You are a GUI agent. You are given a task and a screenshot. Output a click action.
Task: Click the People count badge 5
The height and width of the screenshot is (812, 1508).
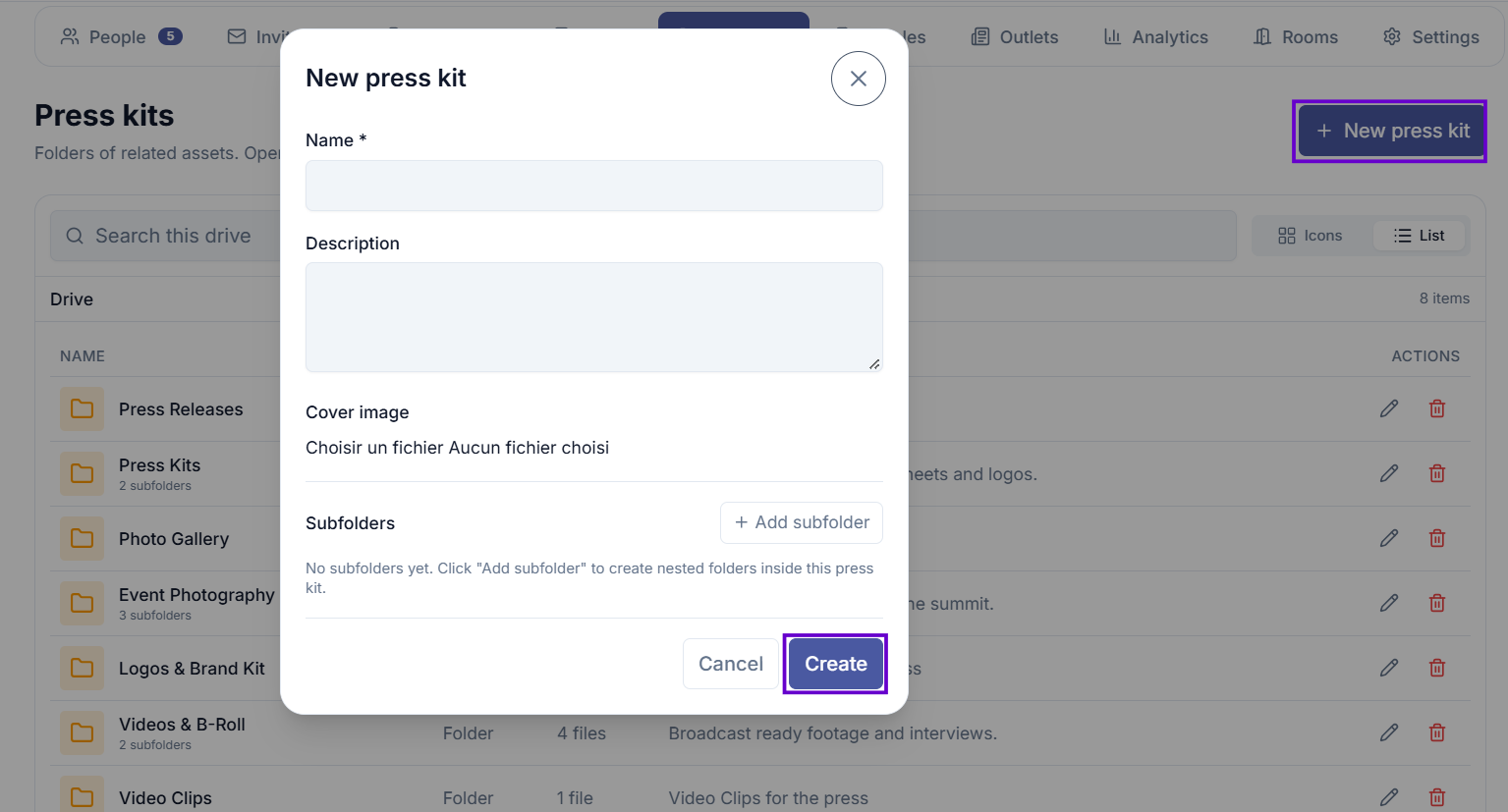click(x=170, y=36)
